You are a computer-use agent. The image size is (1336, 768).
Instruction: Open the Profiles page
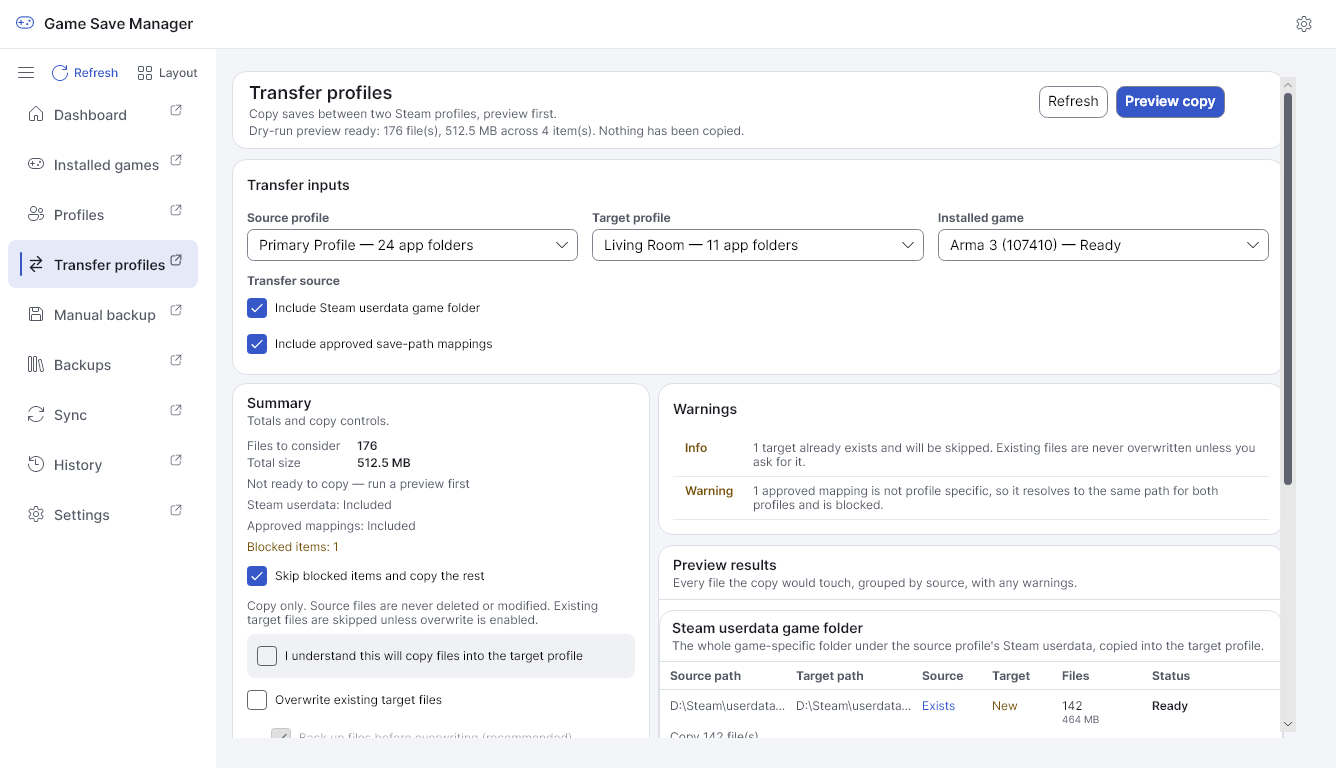pyautogui.click(x=103, y=214)
